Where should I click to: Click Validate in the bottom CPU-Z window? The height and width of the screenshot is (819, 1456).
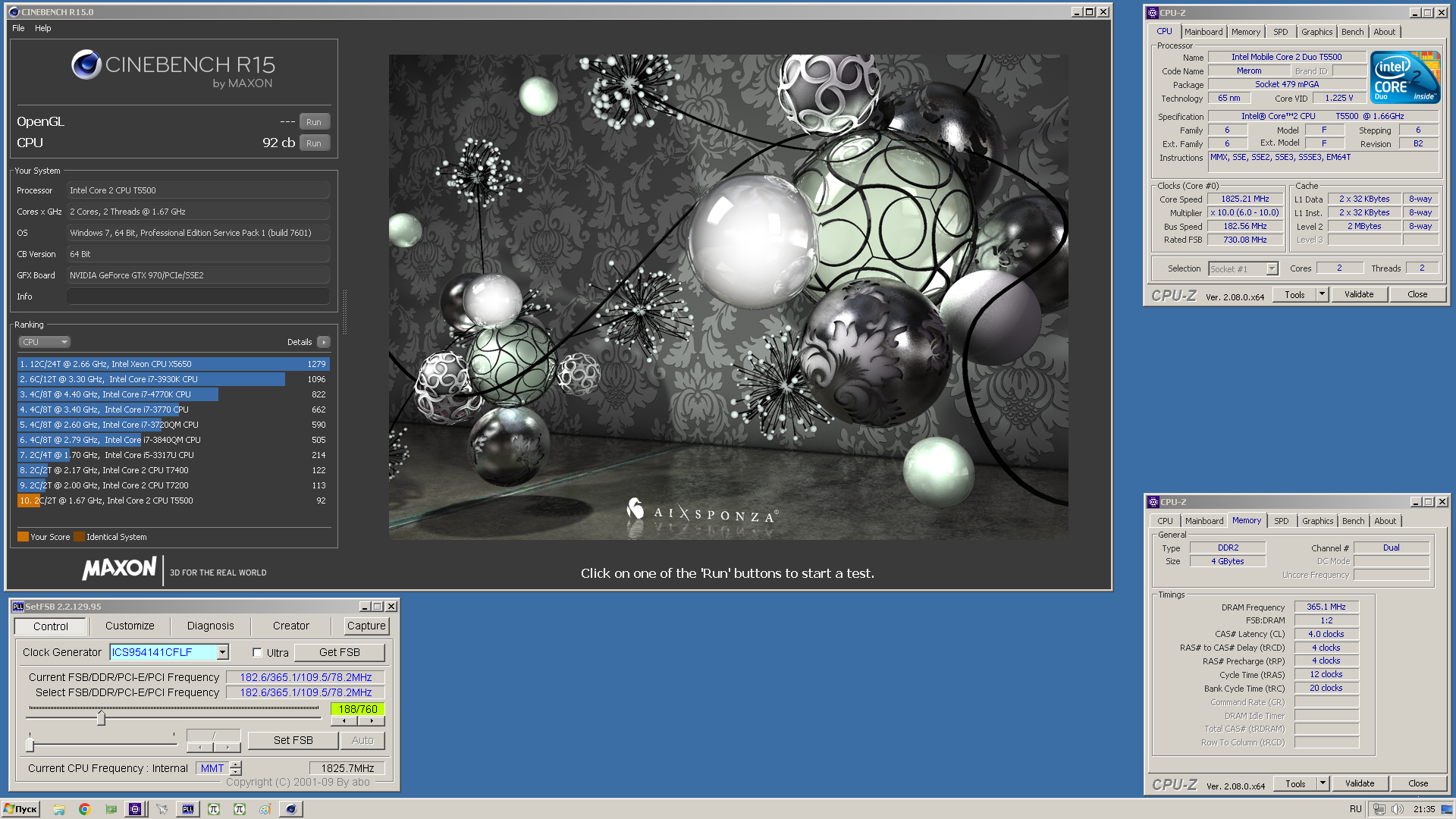click(1359, 783)
